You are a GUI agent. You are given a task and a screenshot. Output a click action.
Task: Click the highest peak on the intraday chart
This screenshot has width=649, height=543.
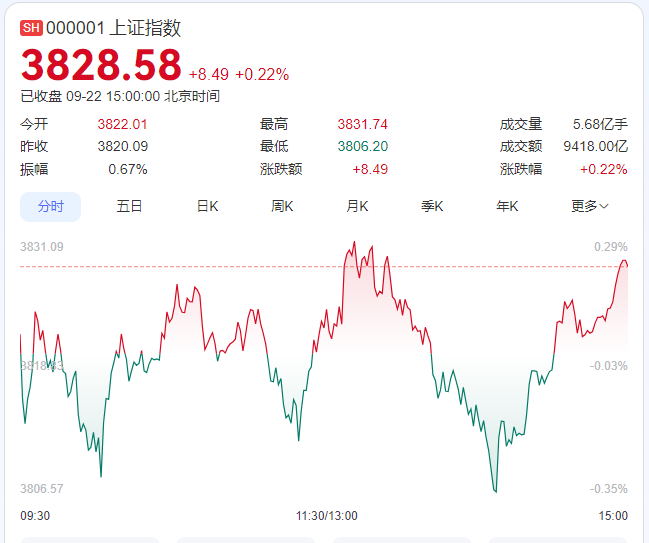point(353,243)
